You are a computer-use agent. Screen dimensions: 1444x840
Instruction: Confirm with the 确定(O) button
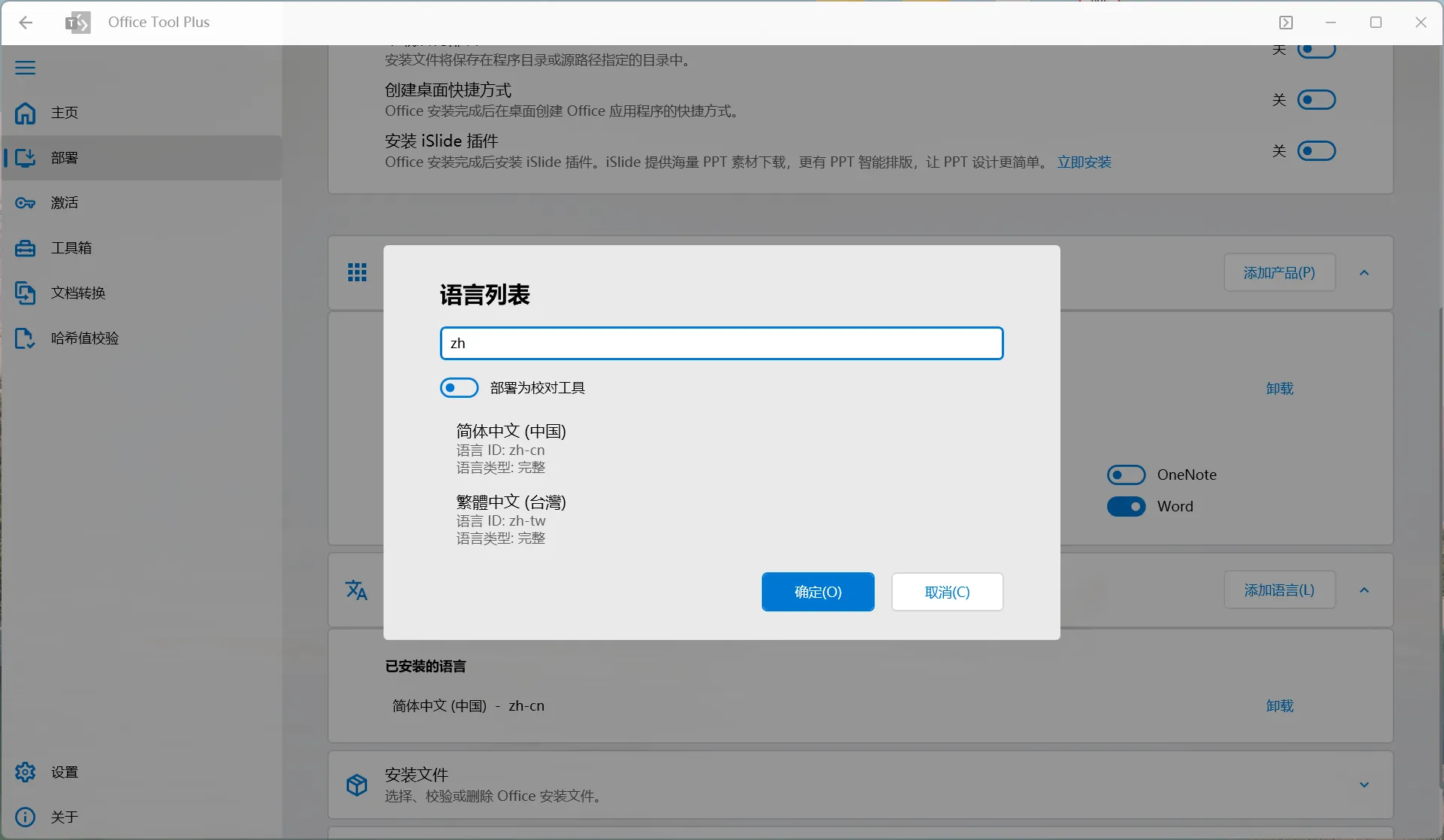click(818, 592)
